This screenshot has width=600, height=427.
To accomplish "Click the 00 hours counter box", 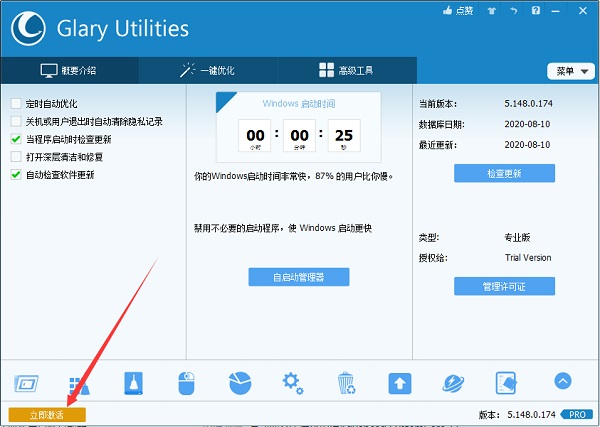I will click(x=255, y=135).
